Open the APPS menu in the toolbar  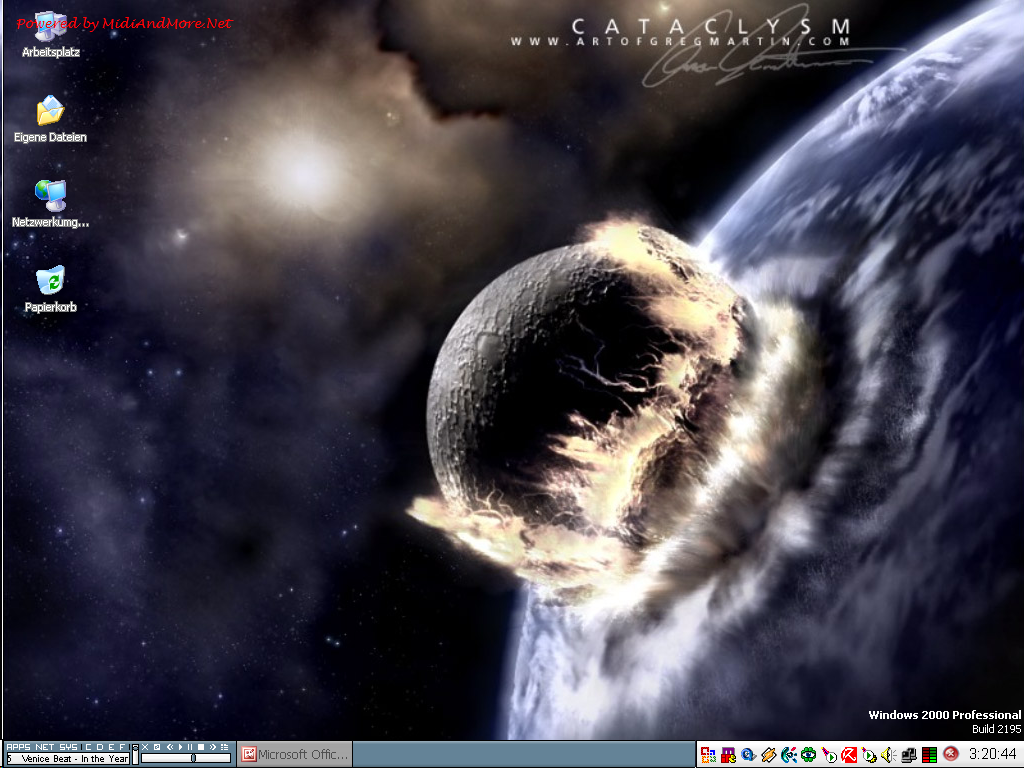coord(18,747)
